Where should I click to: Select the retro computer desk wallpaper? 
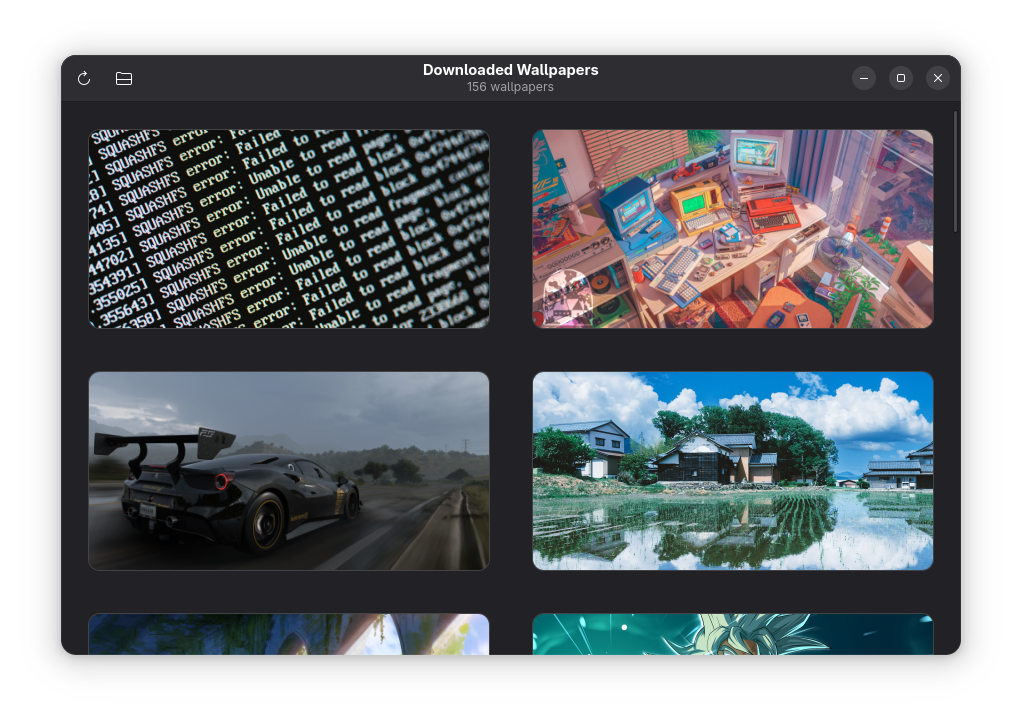click(x=733, y=229)
